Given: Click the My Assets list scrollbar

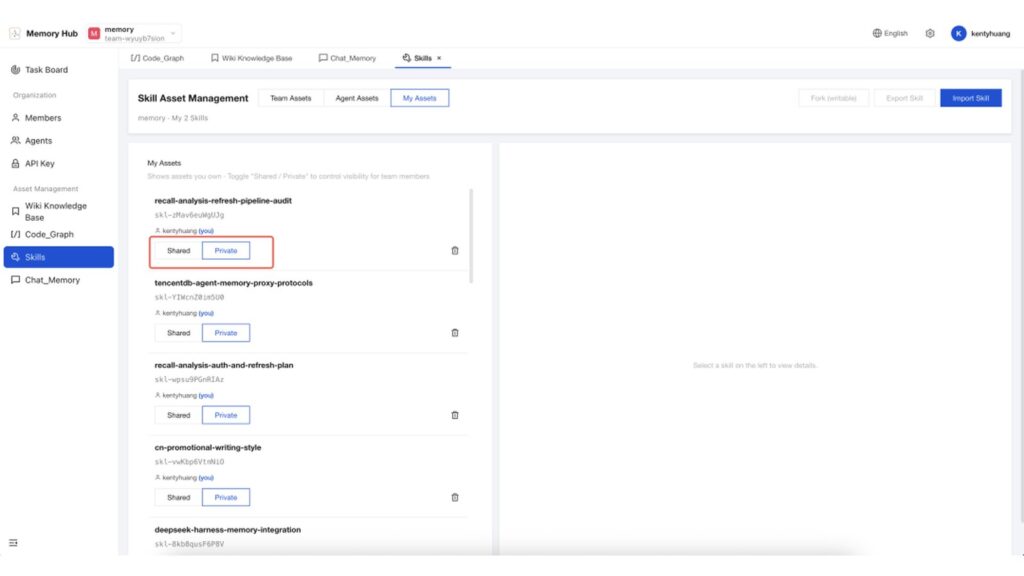Looking at the screenshot, I should (471, 236).
